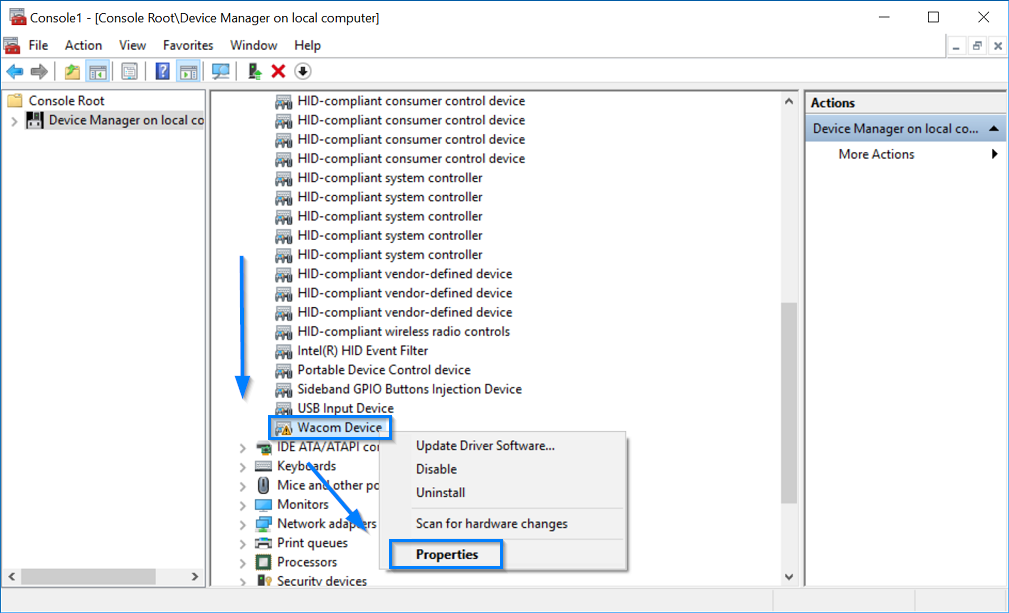Click the mouse icon beside Mice category
The image size is (1009, 613).
[x=263, y=485]
